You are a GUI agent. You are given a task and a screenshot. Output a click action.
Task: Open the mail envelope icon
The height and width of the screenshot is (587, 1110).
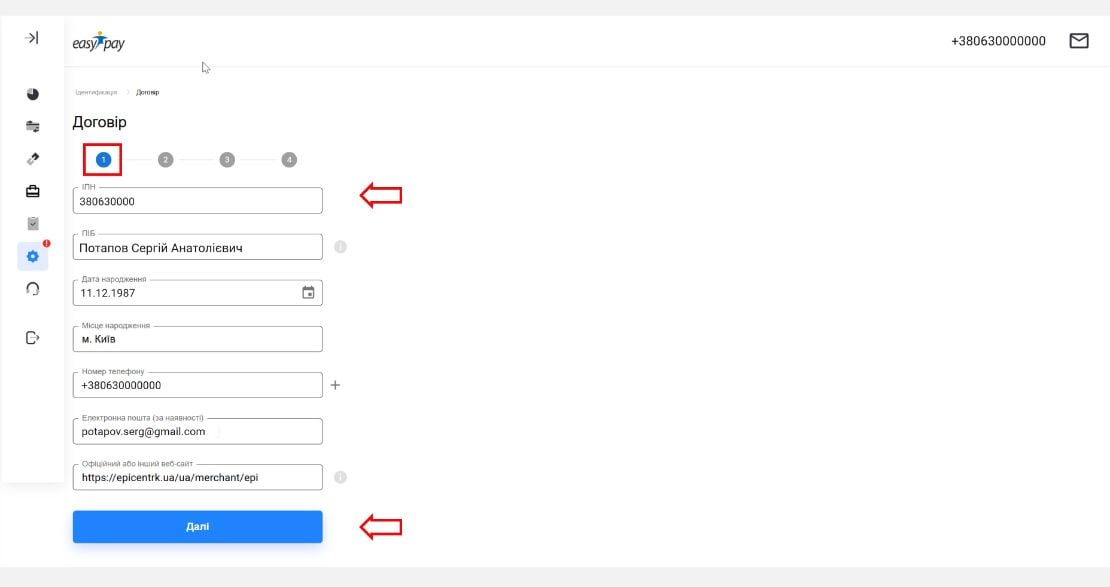tap(1079, 41)
